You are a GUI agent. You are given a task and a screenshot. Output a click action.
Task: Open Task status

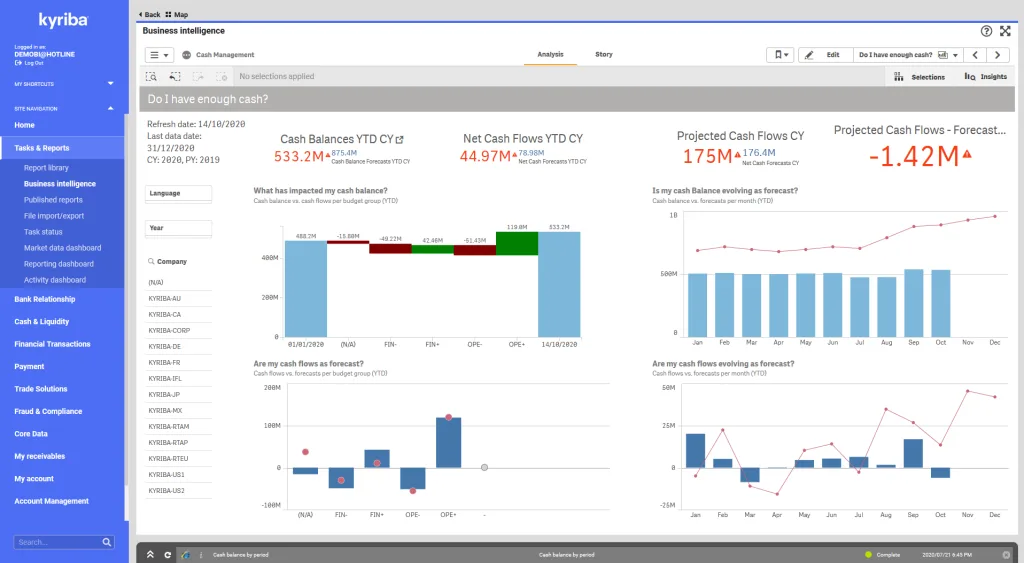43,232
